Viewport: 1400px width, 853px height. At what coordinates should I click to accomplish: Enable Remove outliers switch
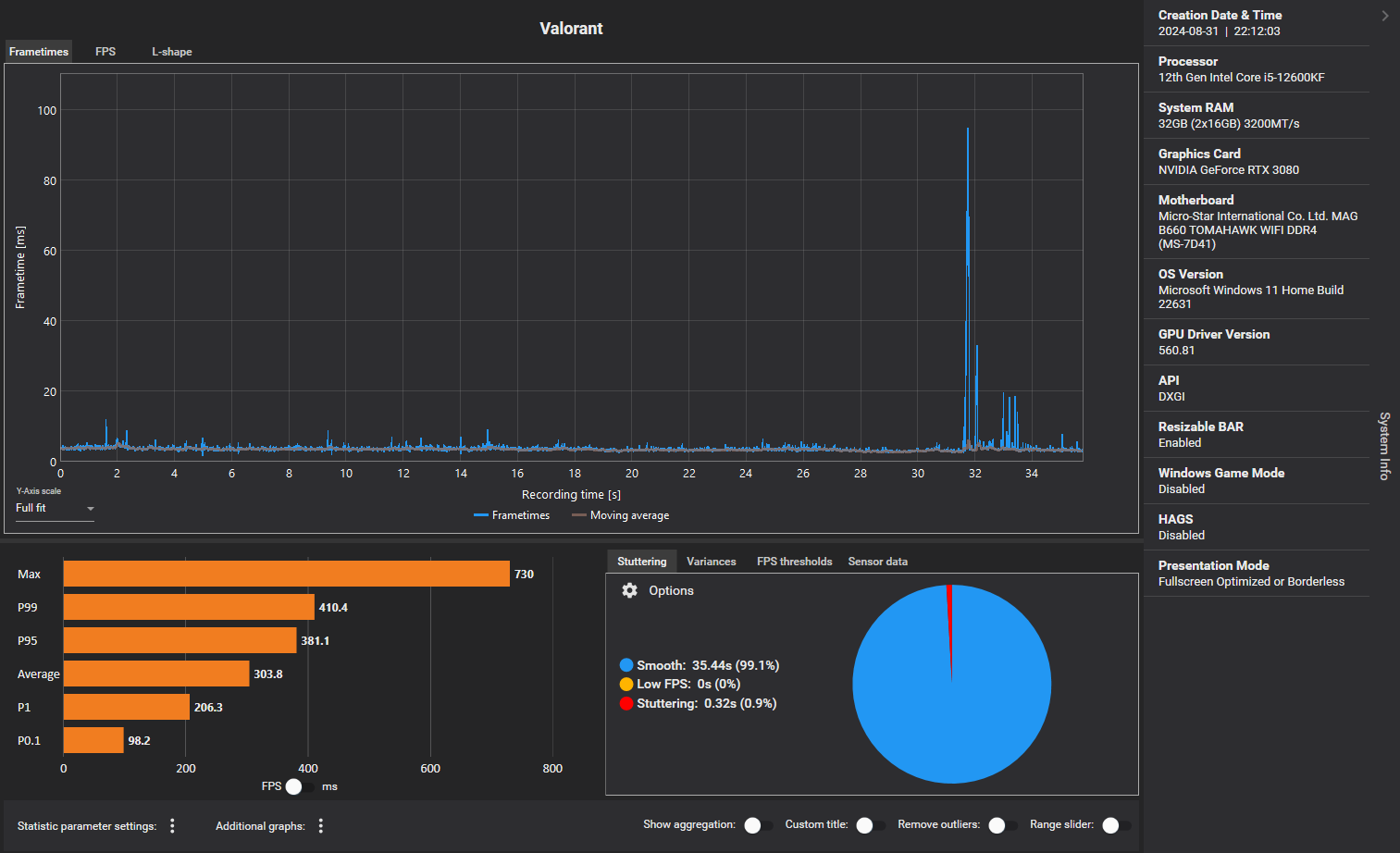pyautogui.click(x=1003, y=825)
